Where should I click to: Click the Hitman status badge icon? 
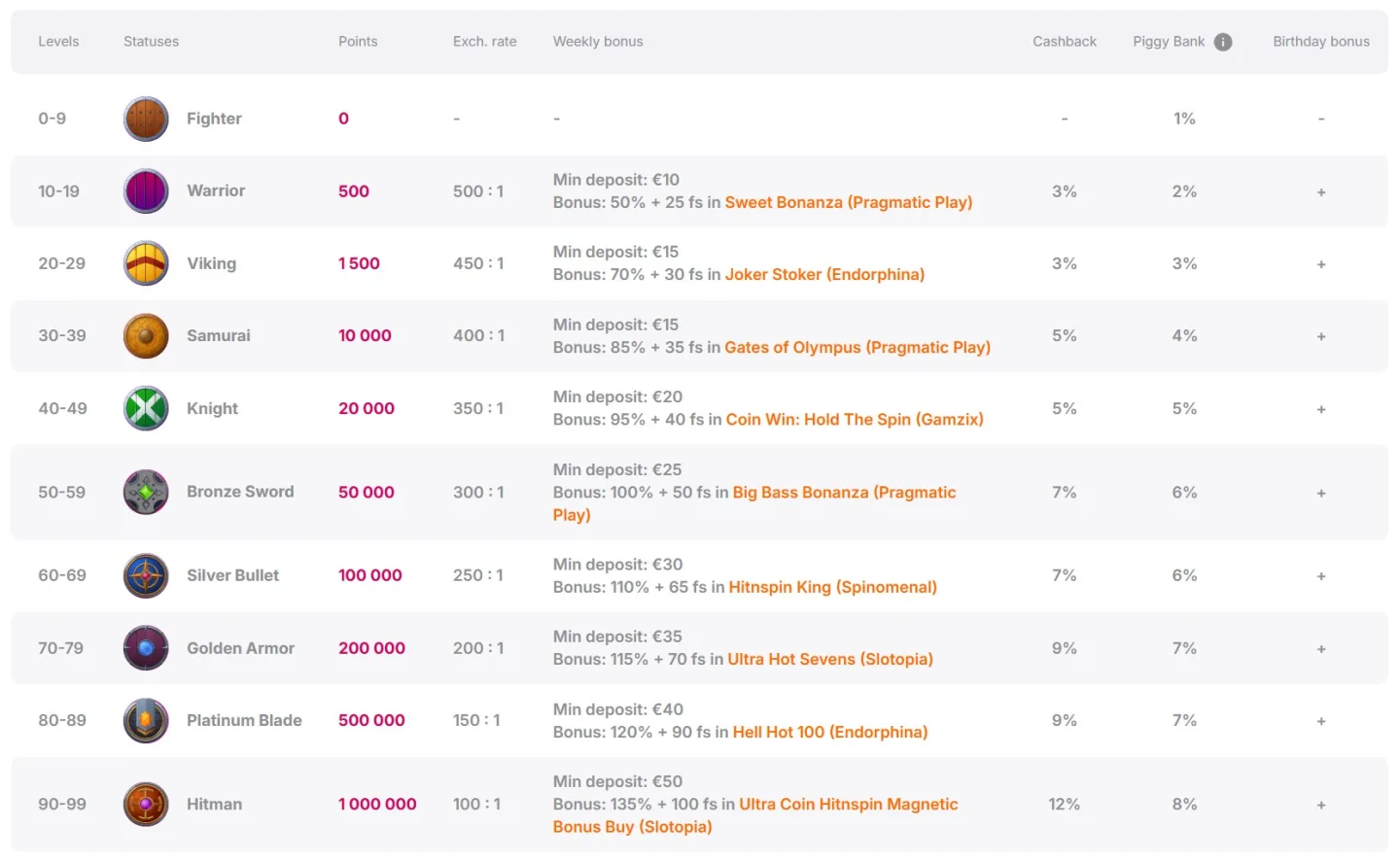[146, 805]
